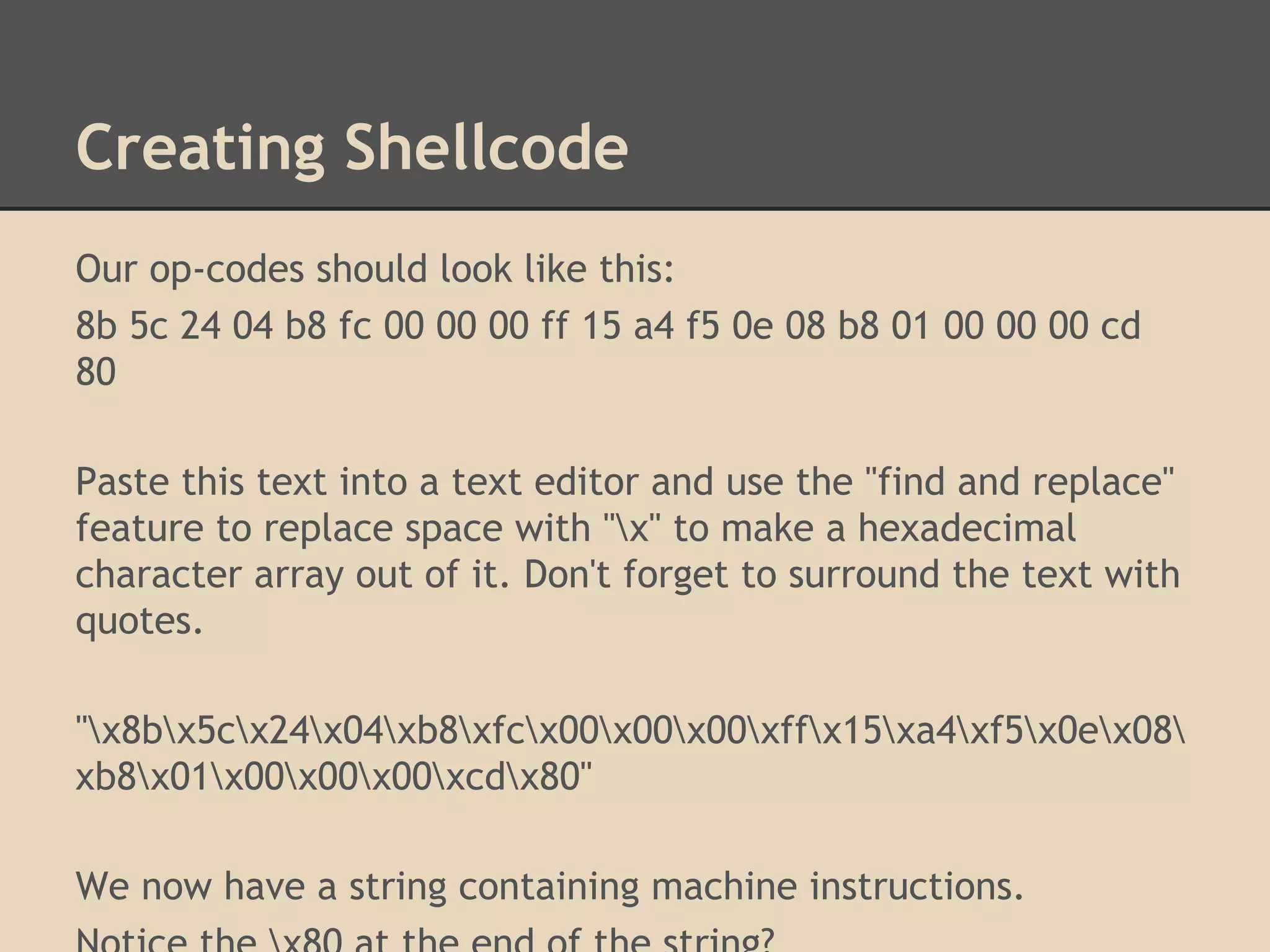Click the "cd" byte ending the first op-code line
The width and height of the screenshot is (1270, 952).
click(1120, 325)
